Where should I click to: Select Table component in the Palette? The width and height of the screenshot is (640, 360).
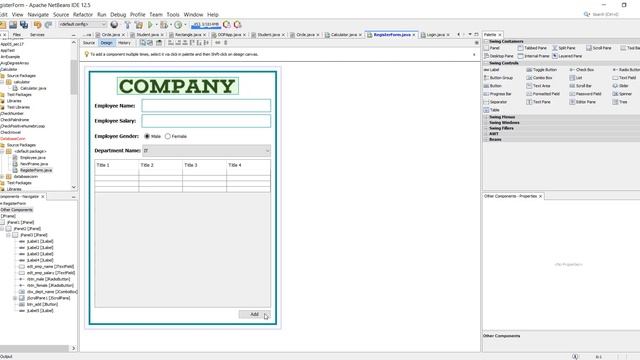pyautogui.click(x=491, y=110)
